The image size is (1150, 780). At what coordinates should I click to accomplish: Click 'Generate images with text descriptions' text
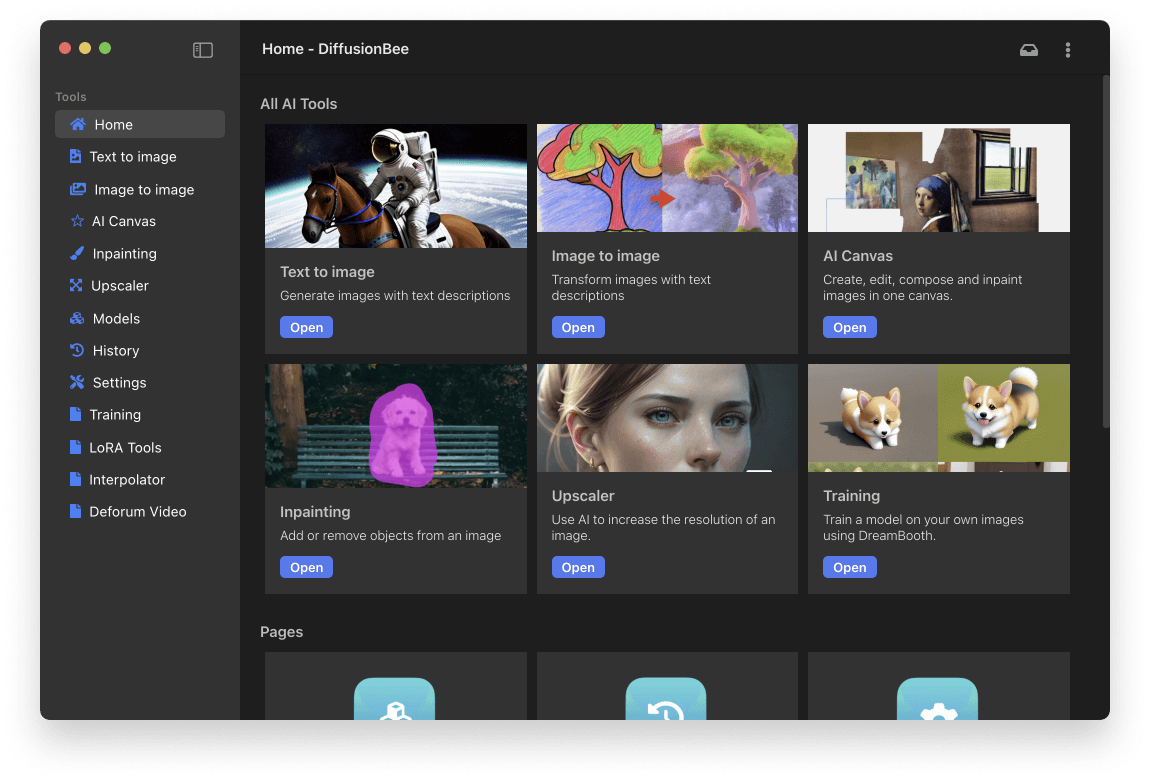click(395, 295)
